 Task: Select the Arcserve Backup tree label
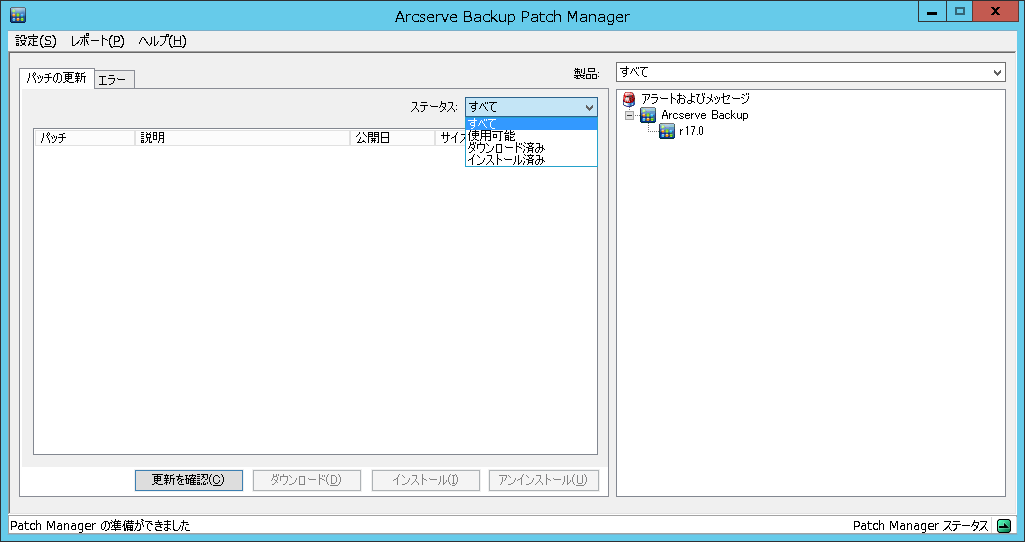tap(705, 115)
